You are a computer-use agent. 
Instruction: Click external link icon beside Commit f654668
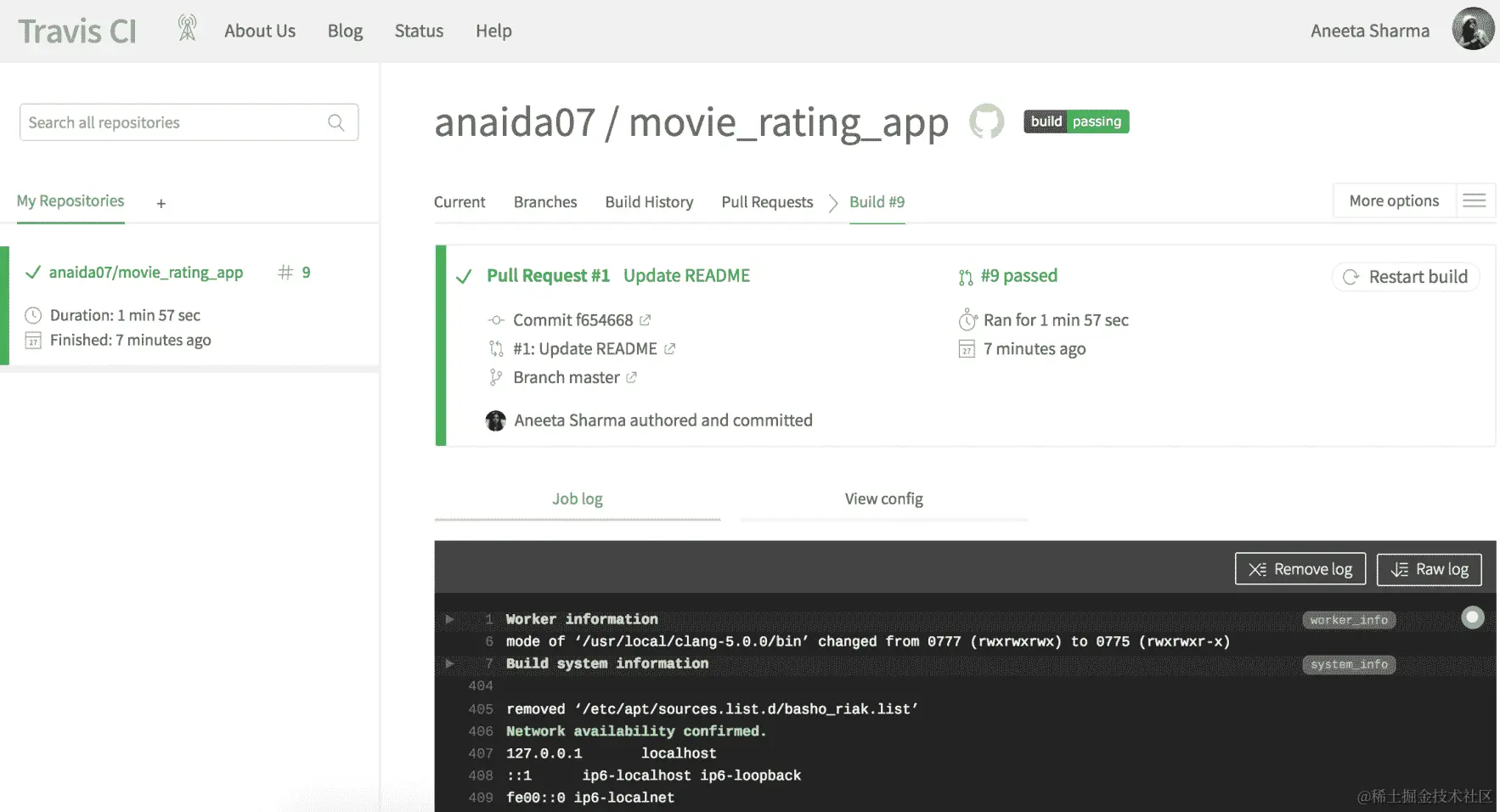pyautogui.click(x=645, y=320)
